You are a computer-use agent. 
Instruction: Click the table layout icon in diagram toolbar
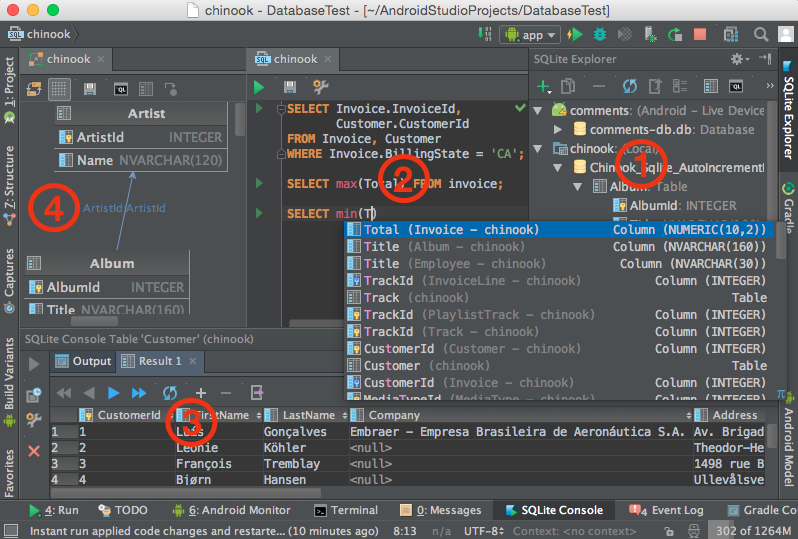146,89
